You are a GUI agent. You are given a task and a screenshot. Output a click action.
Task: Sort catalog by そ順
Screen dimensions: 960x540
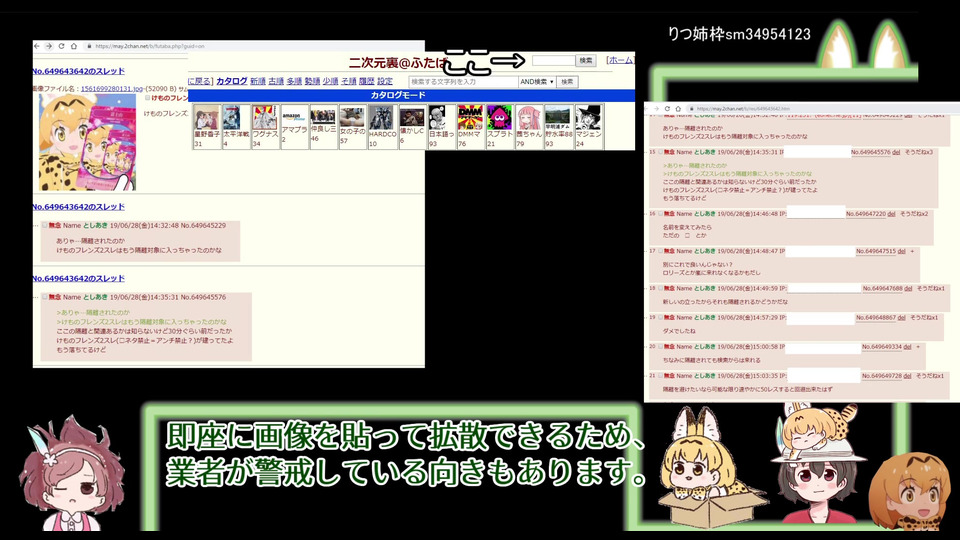349,81
